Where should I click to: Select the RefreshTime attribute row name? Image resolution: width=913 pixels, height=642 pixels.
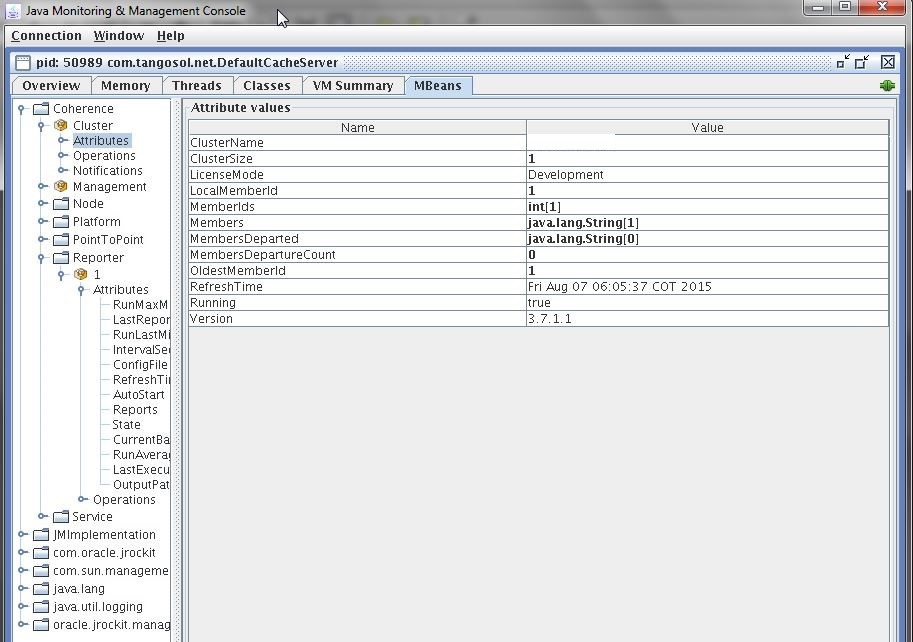coord(227,287)
